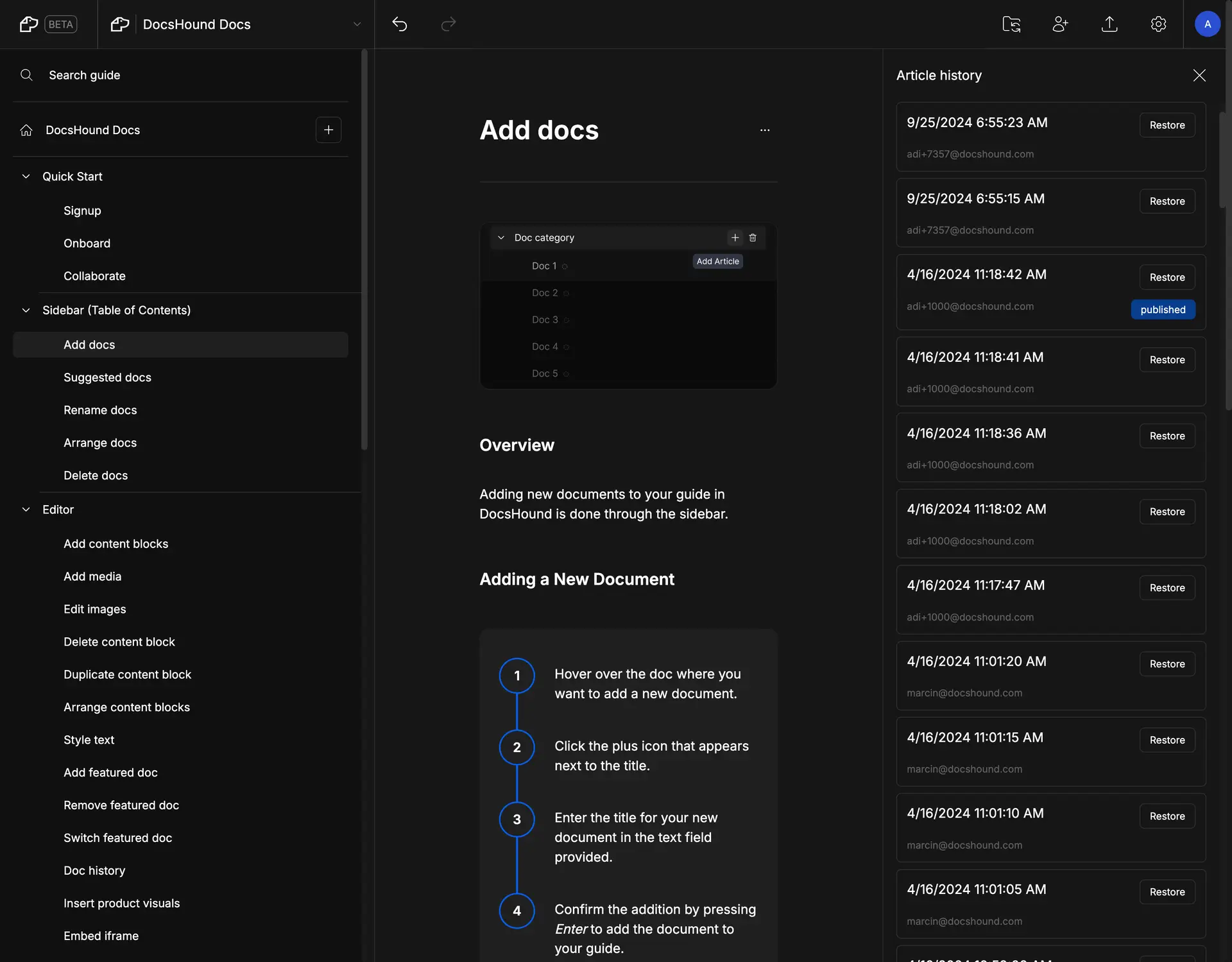Close the Article history panel

pyautogui.click(x=1199, y=75)
